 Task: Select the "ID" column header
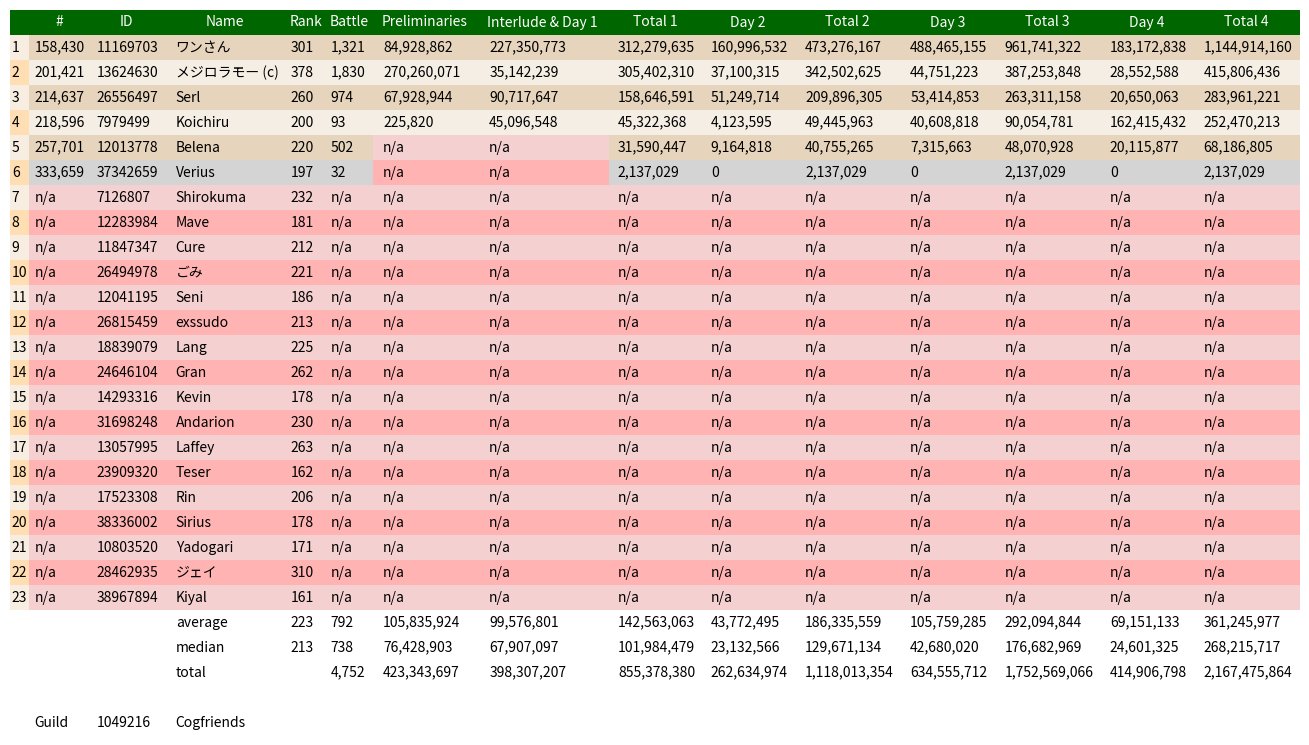(126, 21)
